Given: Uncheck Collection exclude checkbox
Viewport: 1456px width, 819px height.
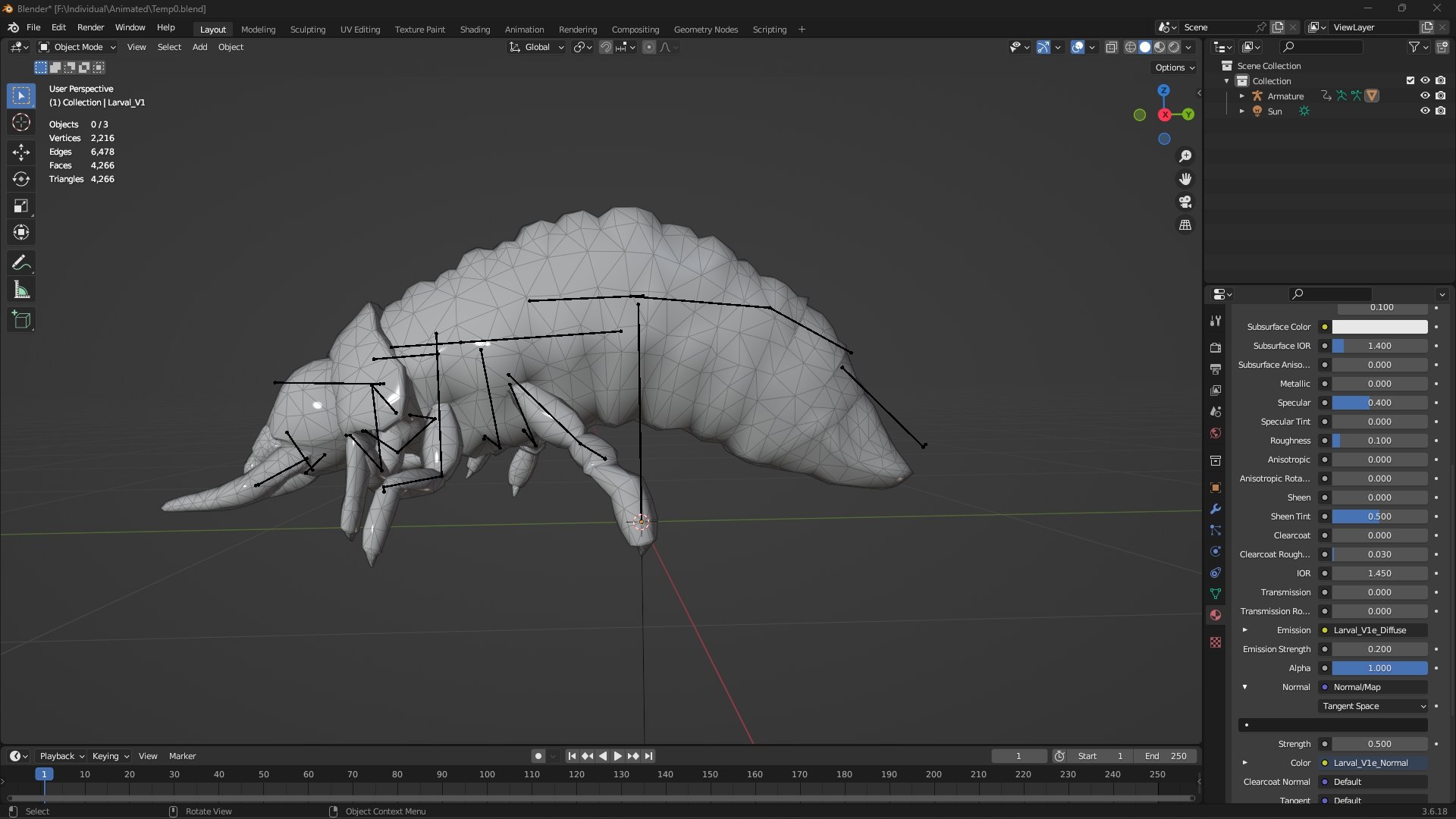Looking at the screenshot, I should pos(1410,80).
